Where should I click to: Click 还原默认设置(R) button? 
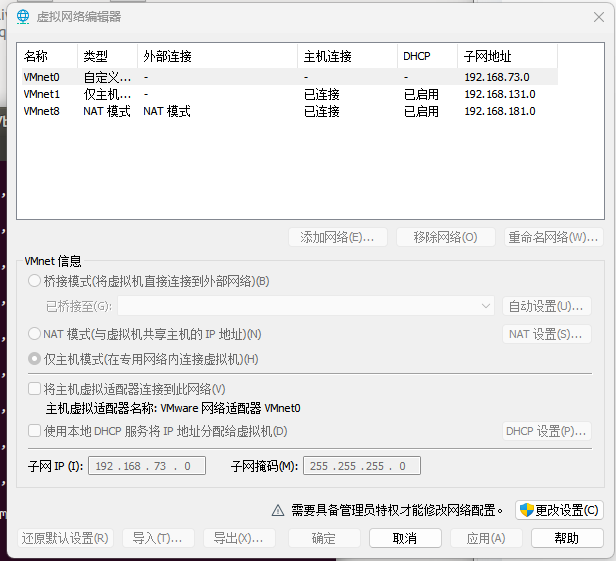click(66, 538)
